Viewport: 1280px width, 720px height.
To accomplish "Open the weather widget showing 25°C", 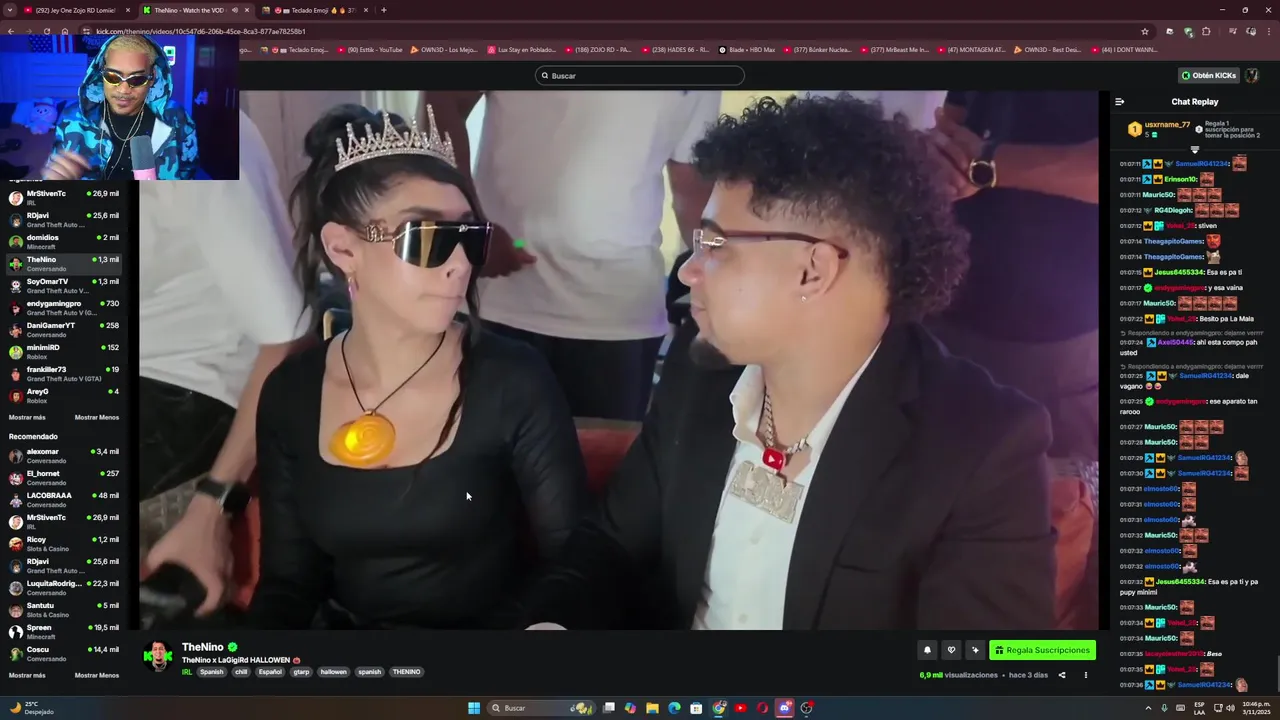I will [x=31, y=708].
